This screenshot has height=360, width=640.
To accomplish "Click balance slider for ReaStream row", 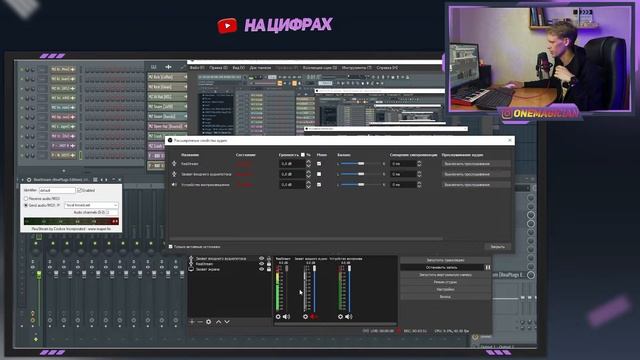I will [361, 164].
